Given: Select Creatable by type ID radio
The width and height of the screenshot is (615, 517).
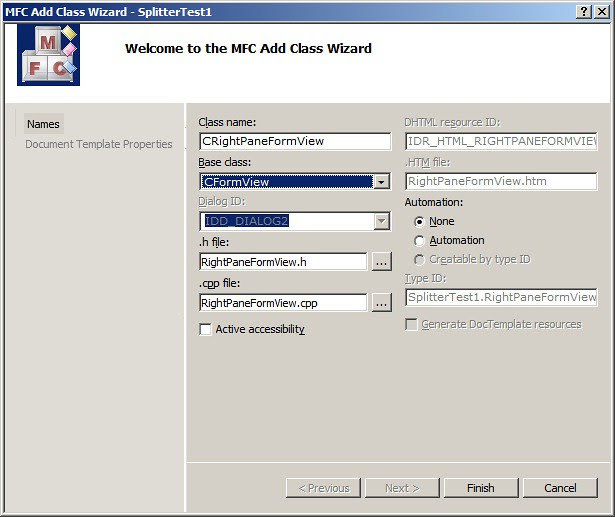Looking at the screenshot, I should click(419, 260).
